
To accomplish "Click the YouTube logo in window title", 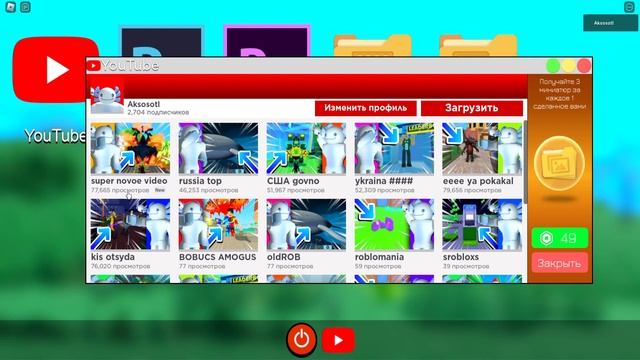I will click(93, 65).
